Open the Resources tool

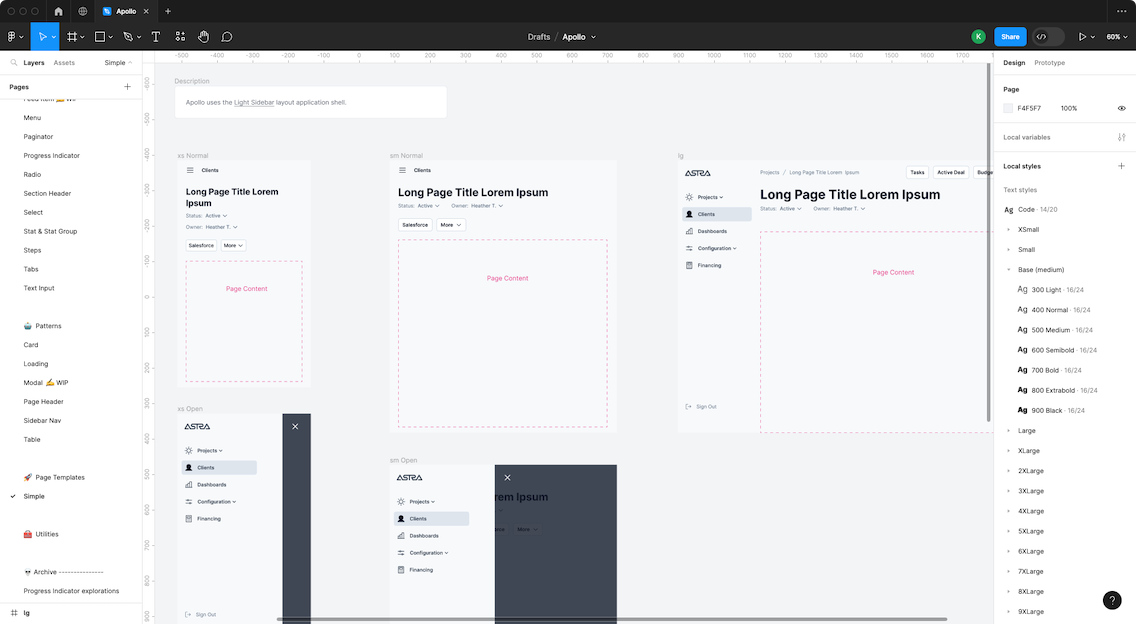coord(180,37)
